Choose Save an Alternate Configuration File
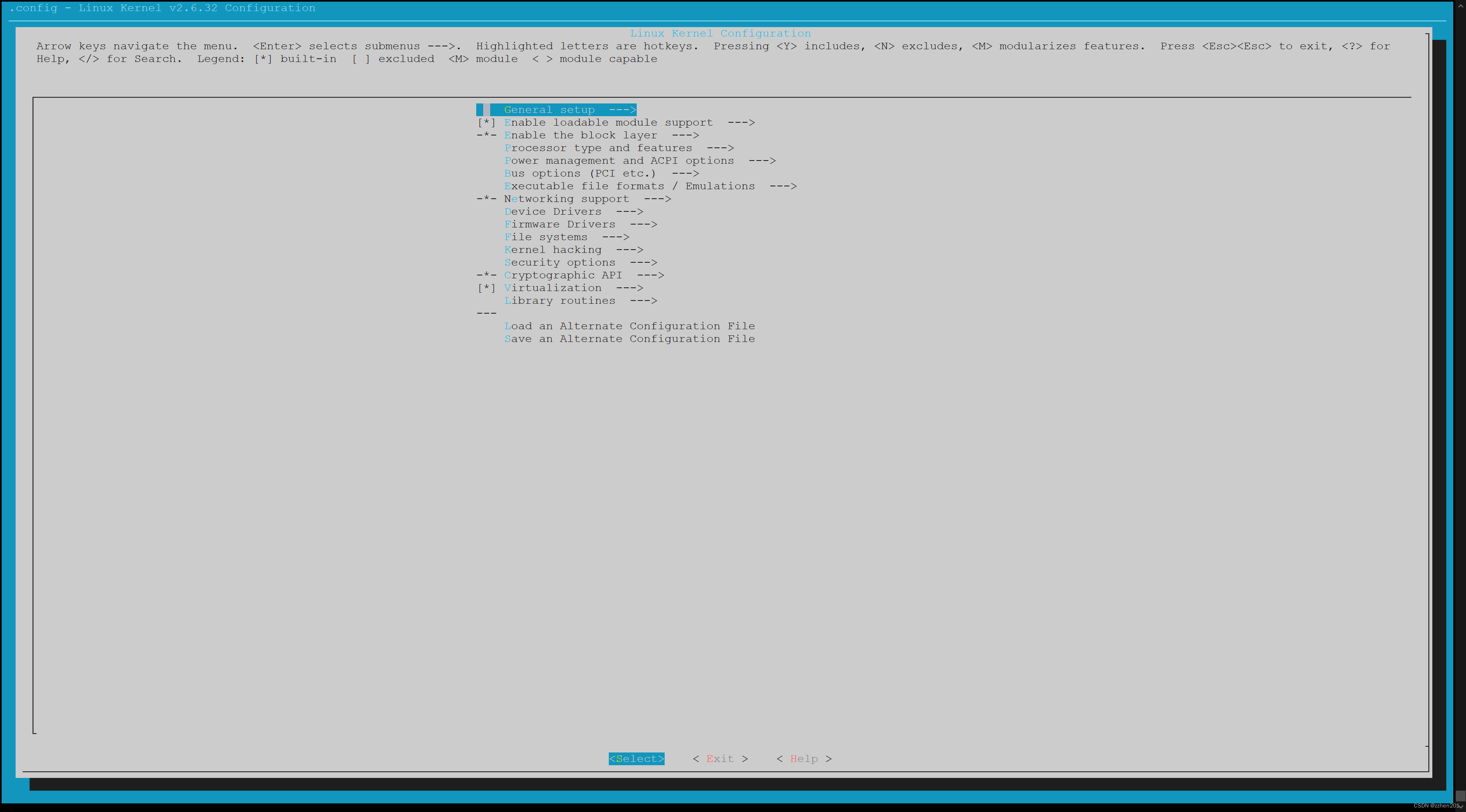The height and width of the screenshot is (812, 1466). [629, 339]
